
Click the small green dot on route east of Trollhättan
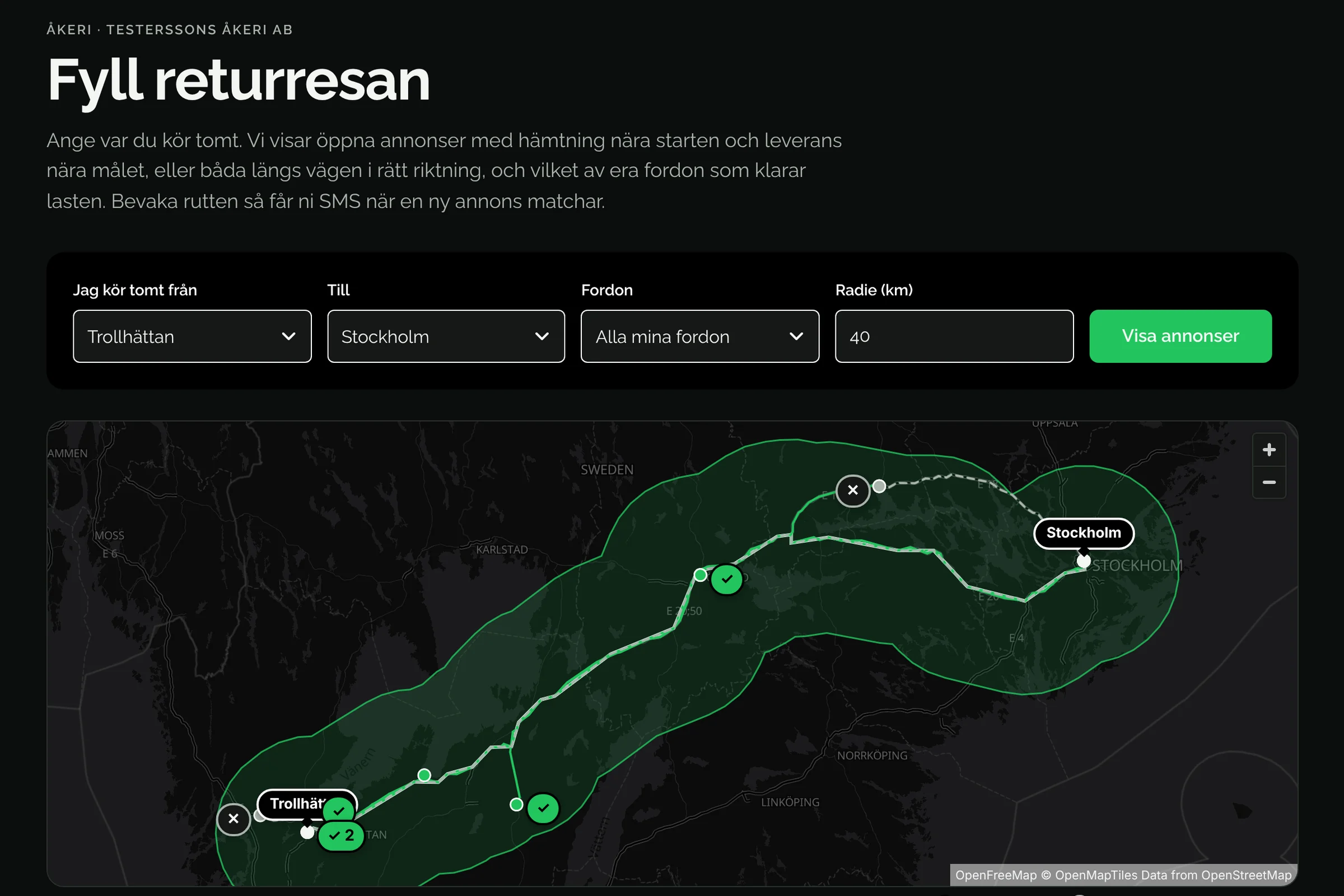click(x=424, y=775)
